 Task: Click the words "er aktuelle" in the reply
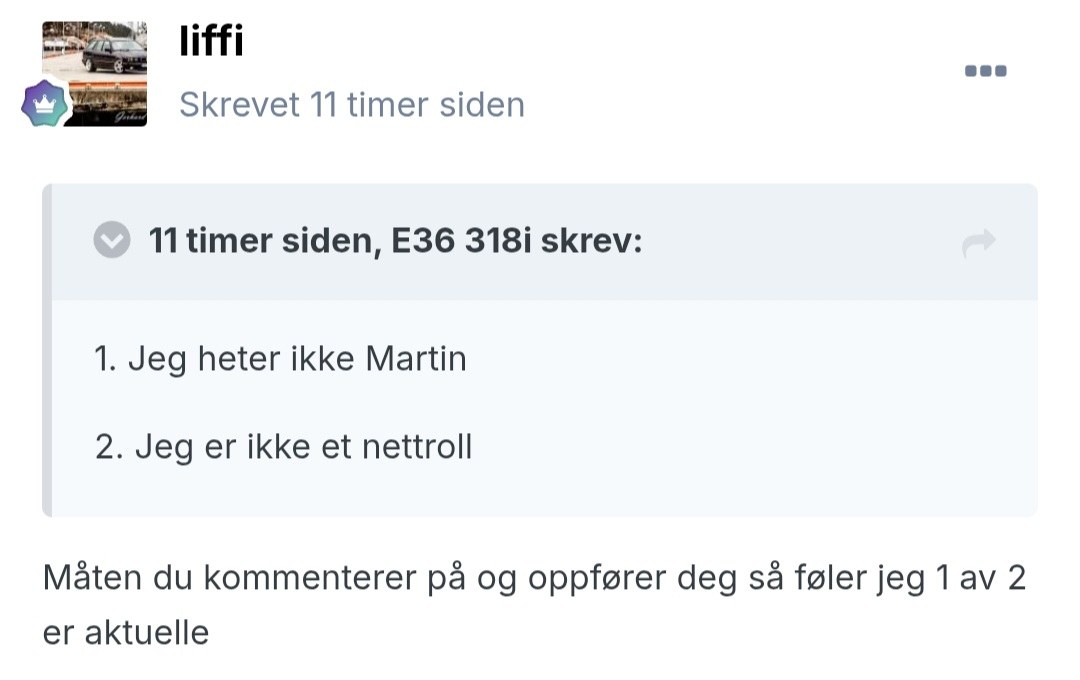point(126,633)
